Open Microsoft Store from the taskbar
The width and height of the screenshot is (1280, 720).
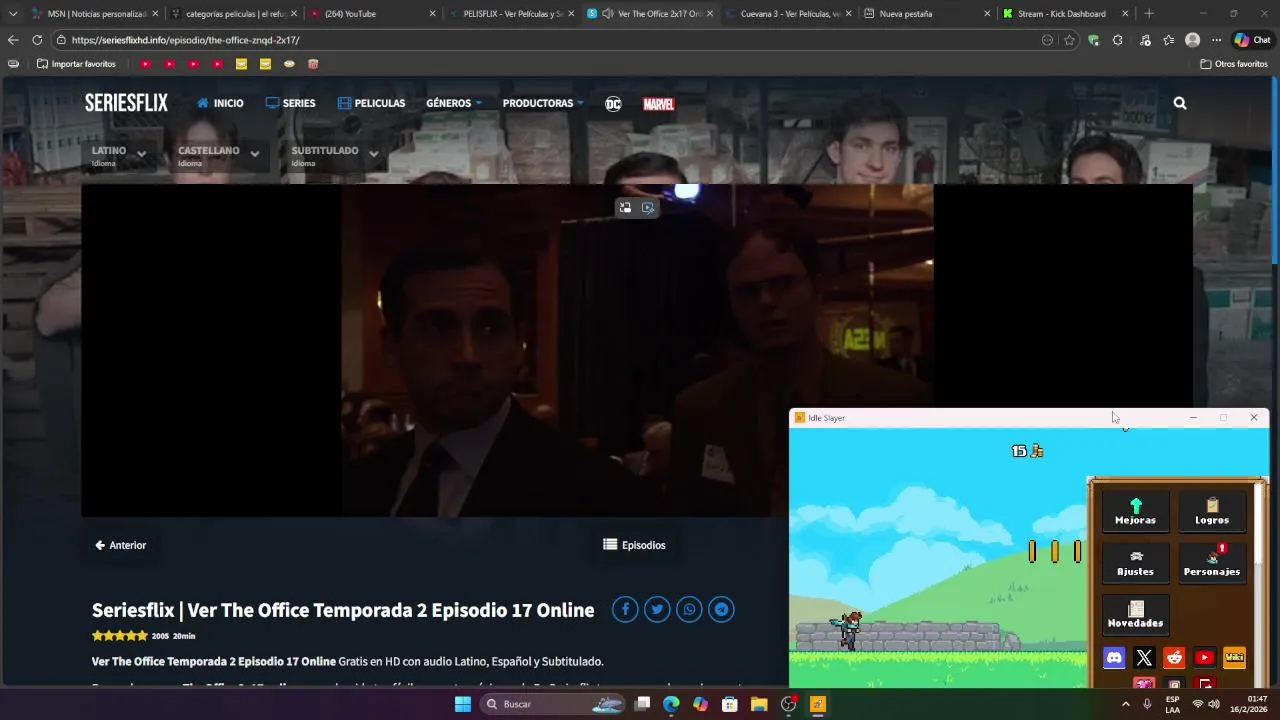click(730, 704)
